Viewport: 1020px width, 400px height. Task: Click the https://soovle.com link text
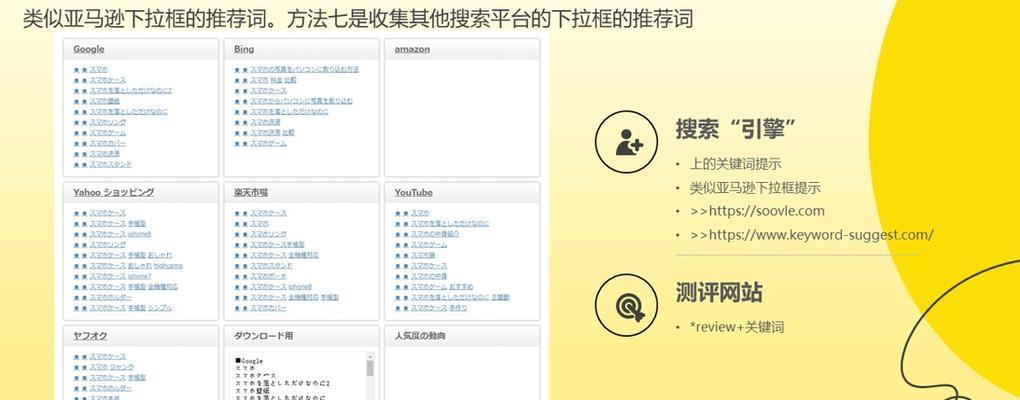point(766,211)
